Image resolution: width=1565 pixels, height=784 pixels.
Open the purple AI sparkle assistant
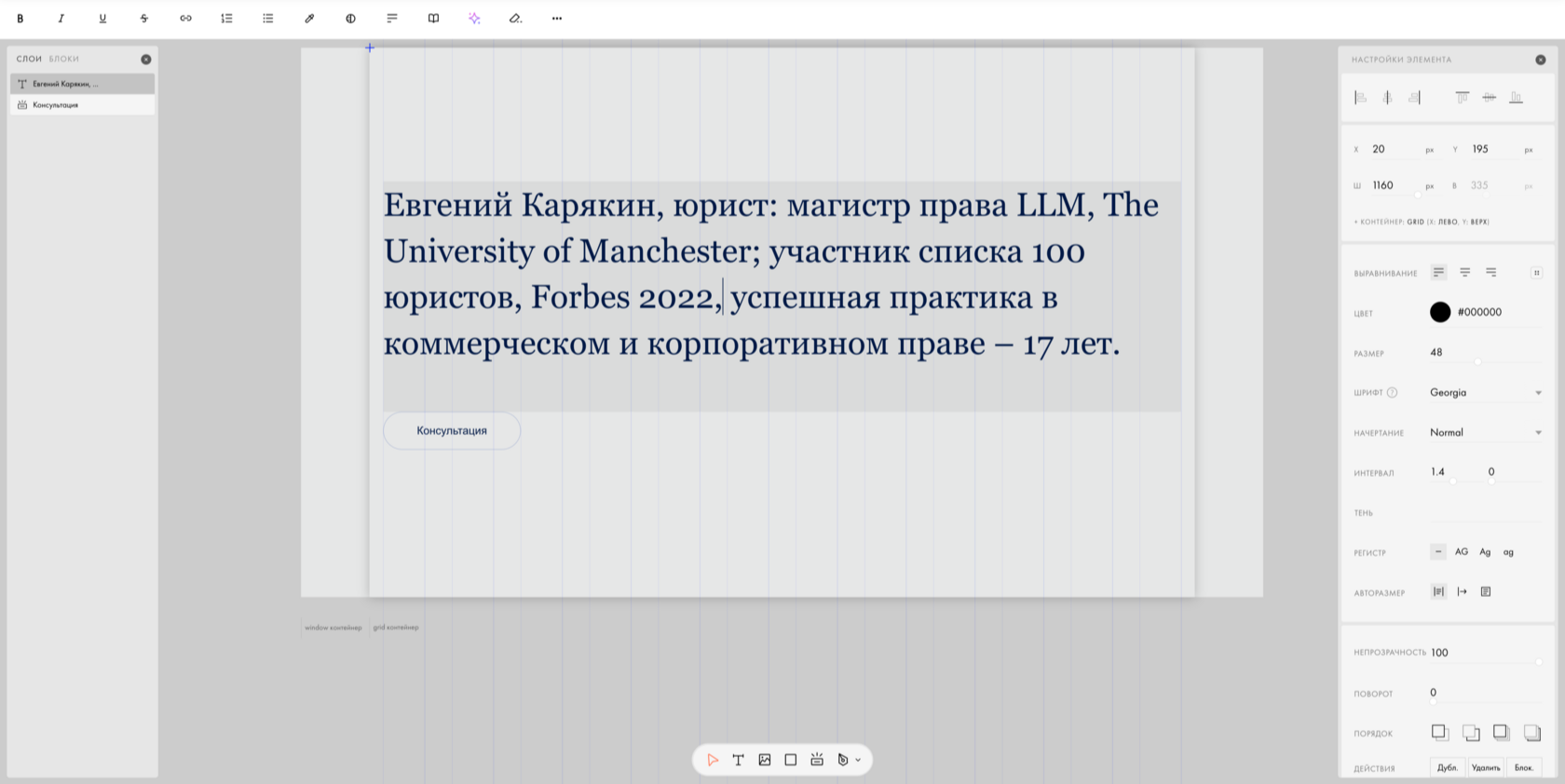[474, 19]
